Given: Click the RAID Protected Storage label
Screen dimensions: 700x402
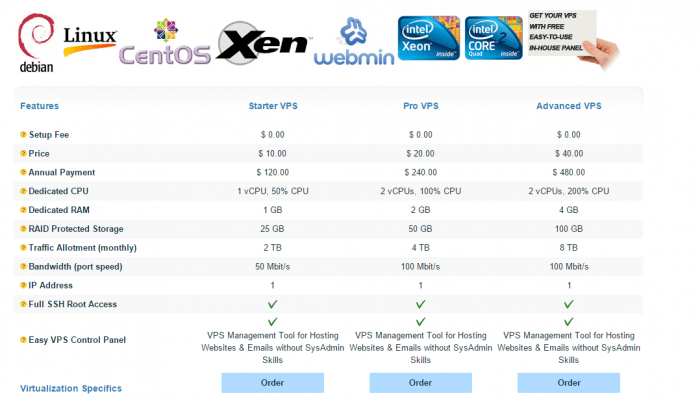Looking at the screenshot, I should pyautogui.click(x=76, y=229).
